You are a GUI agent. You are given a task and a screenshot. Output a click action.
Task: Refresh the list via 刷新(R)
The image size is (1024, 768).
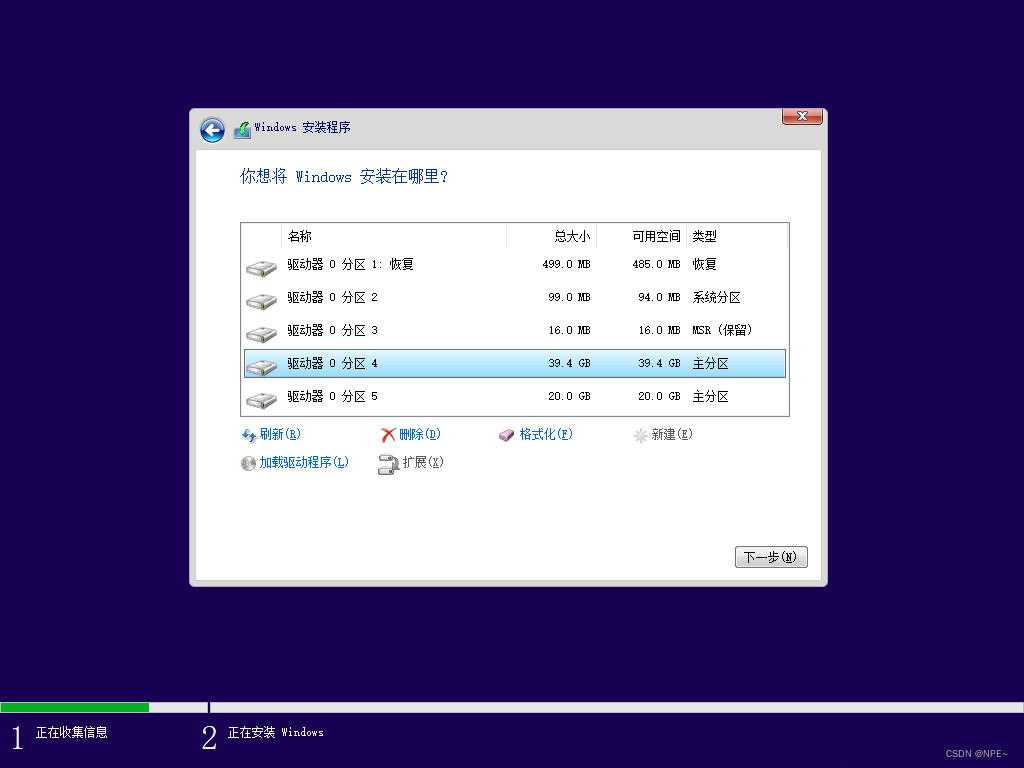(280, 434)
